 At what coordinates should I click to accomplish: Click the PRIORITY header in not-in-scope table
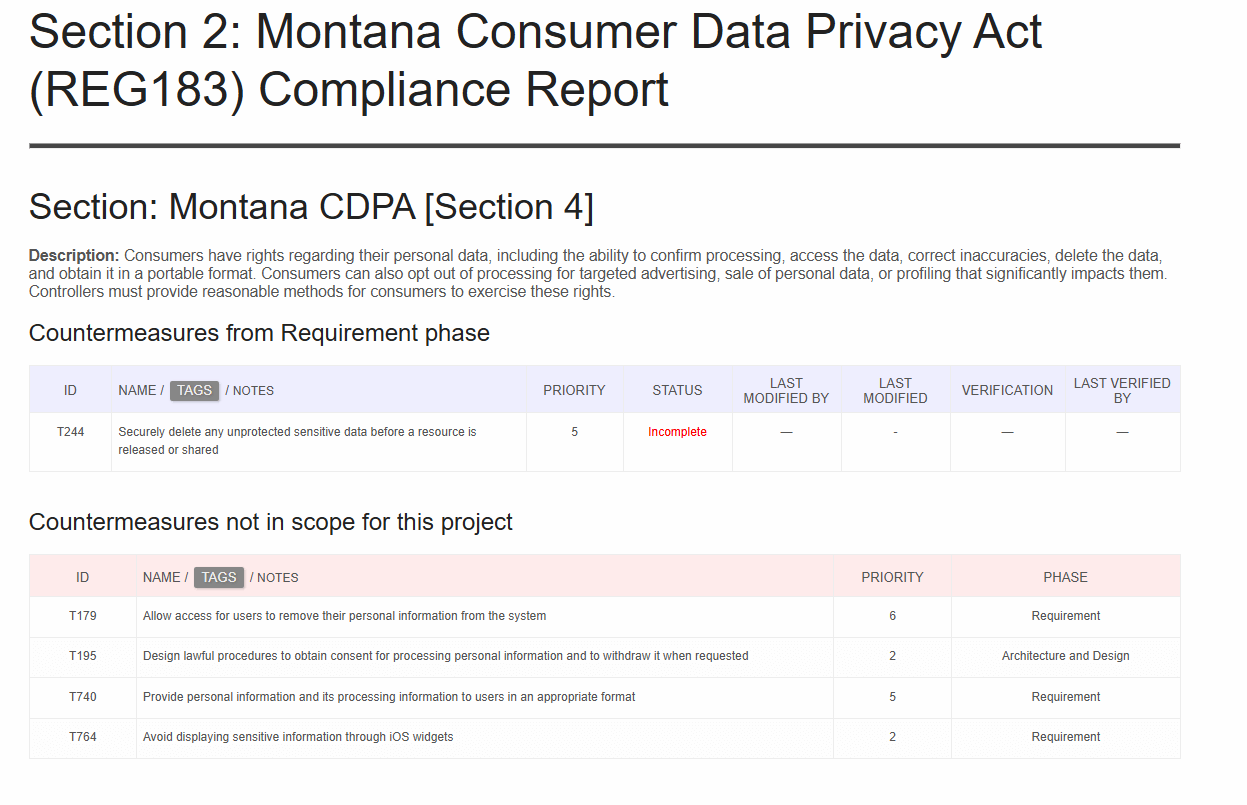coord(892,577)
